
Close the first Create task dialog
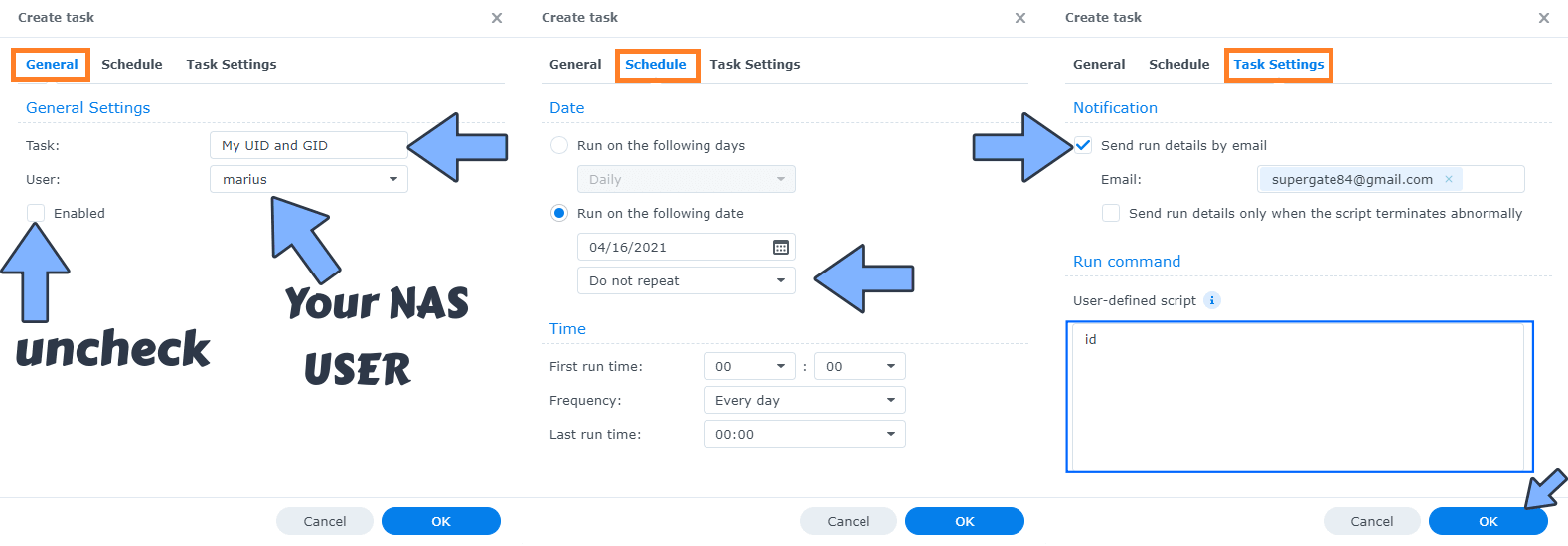tap(497, 18)
